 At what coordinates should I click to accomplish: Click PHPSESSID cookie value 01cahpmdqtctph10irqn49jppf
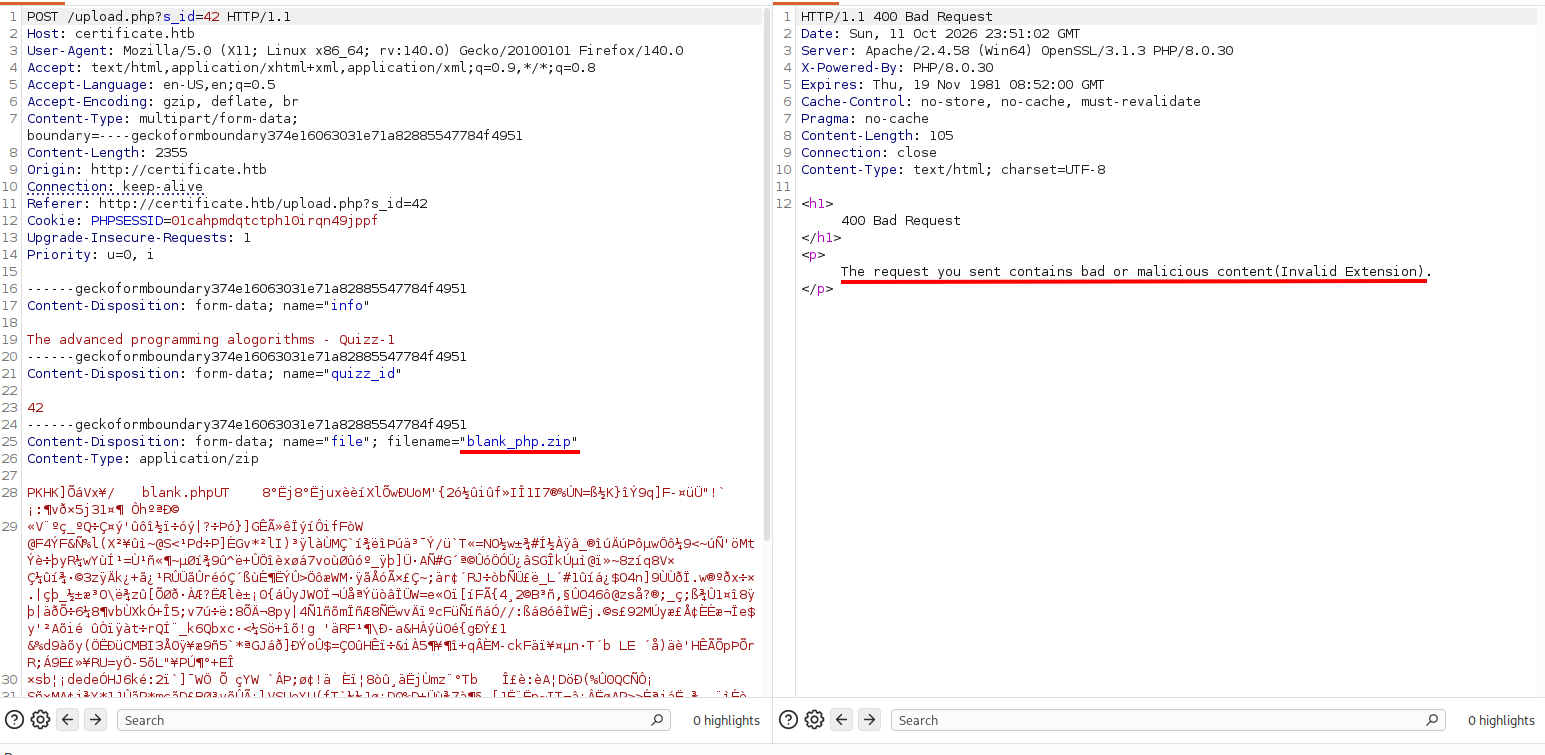(275, 221)
